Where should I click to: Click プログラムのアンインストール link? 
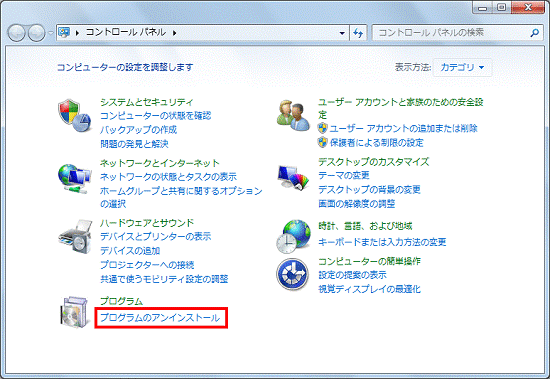[160, 318]
